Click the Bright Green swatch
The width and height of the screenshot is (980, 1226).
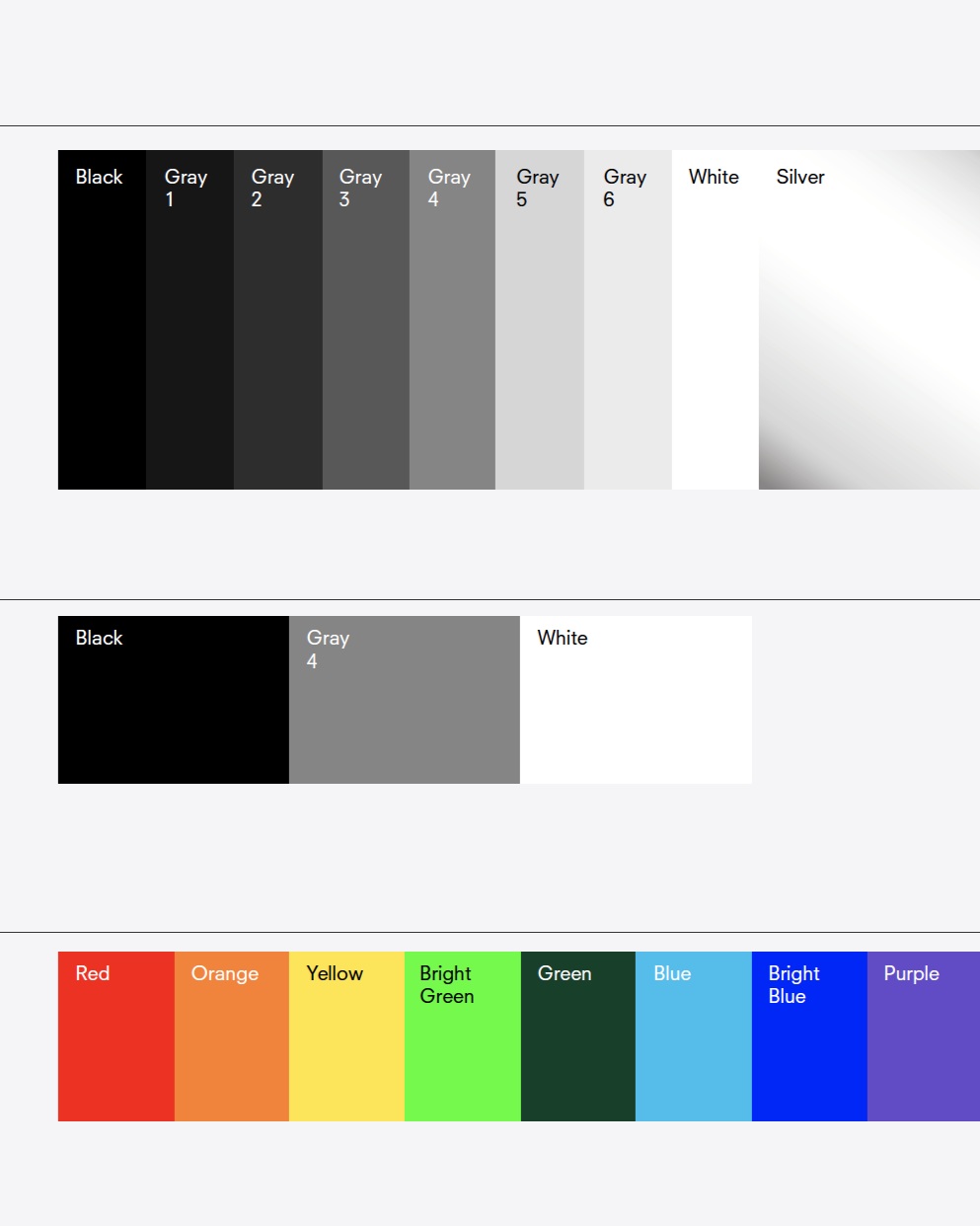click(x=463, y=1036)
